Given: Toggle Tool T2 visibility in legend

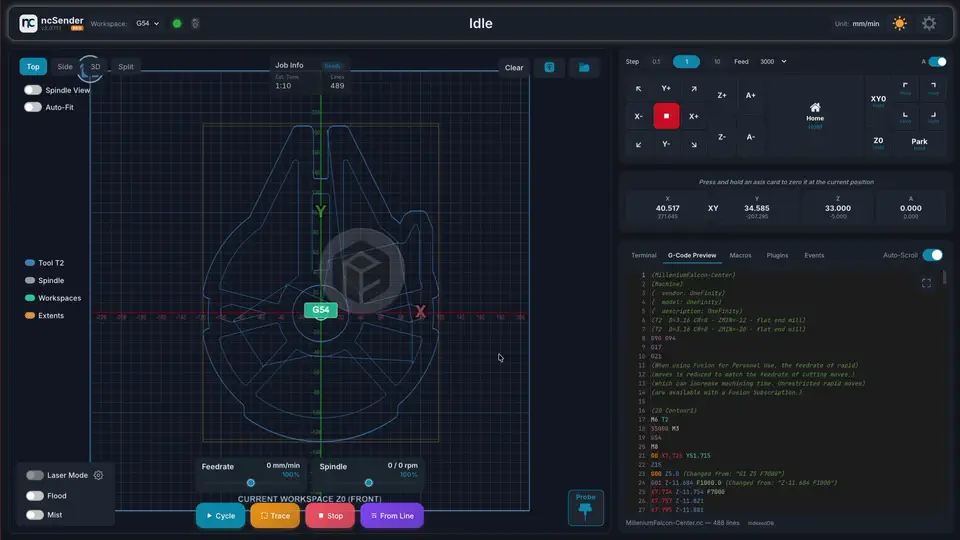Looking at the screenshot, I should pyautogui.click(x=44, y=263).
